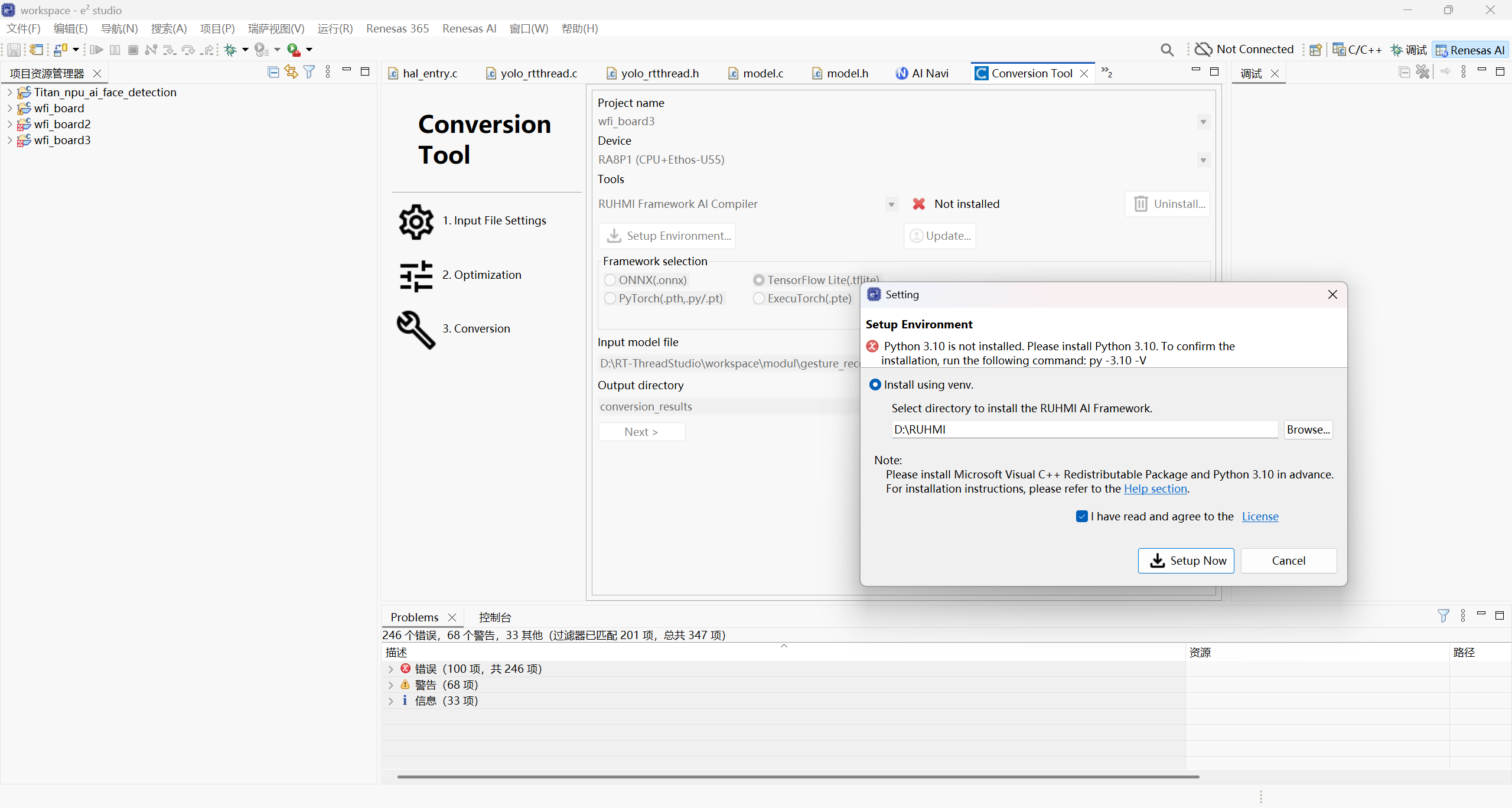The height and width of the screenshot is (808, 1512).
Task: Switch to the 控制台 console tab
Action: coord(495,617)
